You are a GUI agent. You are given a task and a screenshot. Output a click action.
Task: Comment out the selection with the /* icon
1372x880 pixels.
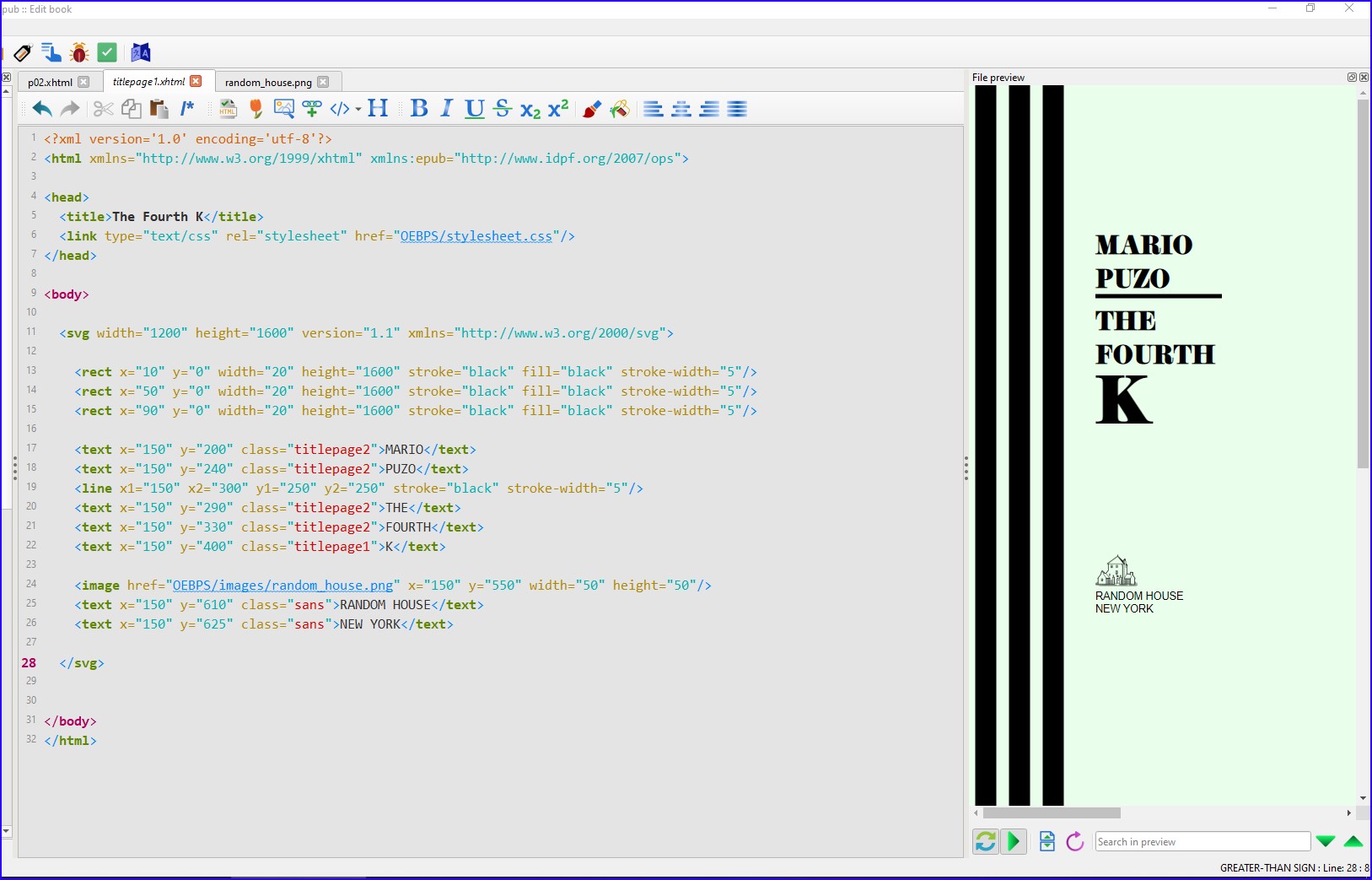(187, 109)
